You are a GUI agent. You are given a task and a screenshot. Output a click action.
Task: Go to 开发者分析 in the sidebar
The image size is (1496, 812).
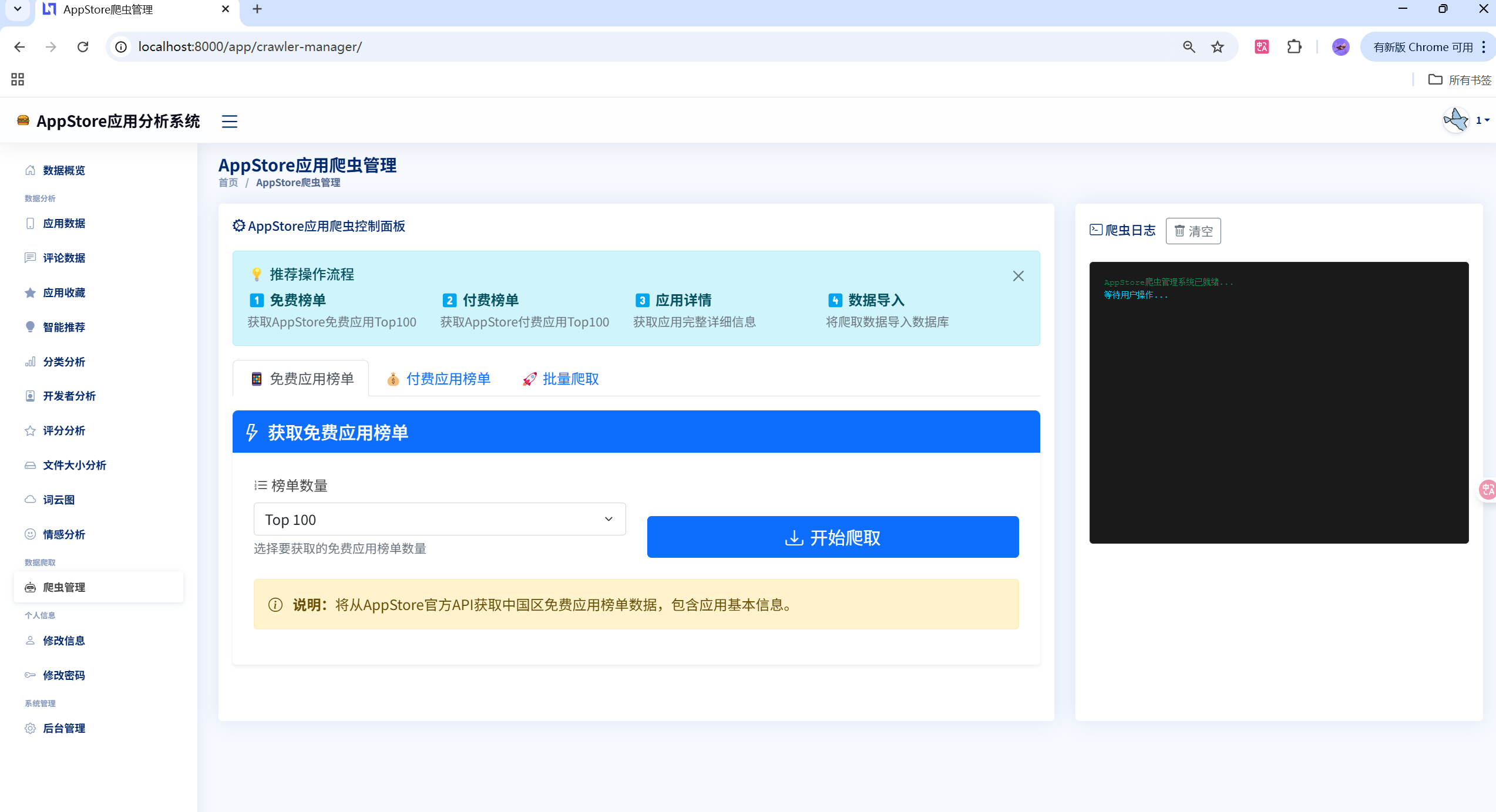pos(69,396)
